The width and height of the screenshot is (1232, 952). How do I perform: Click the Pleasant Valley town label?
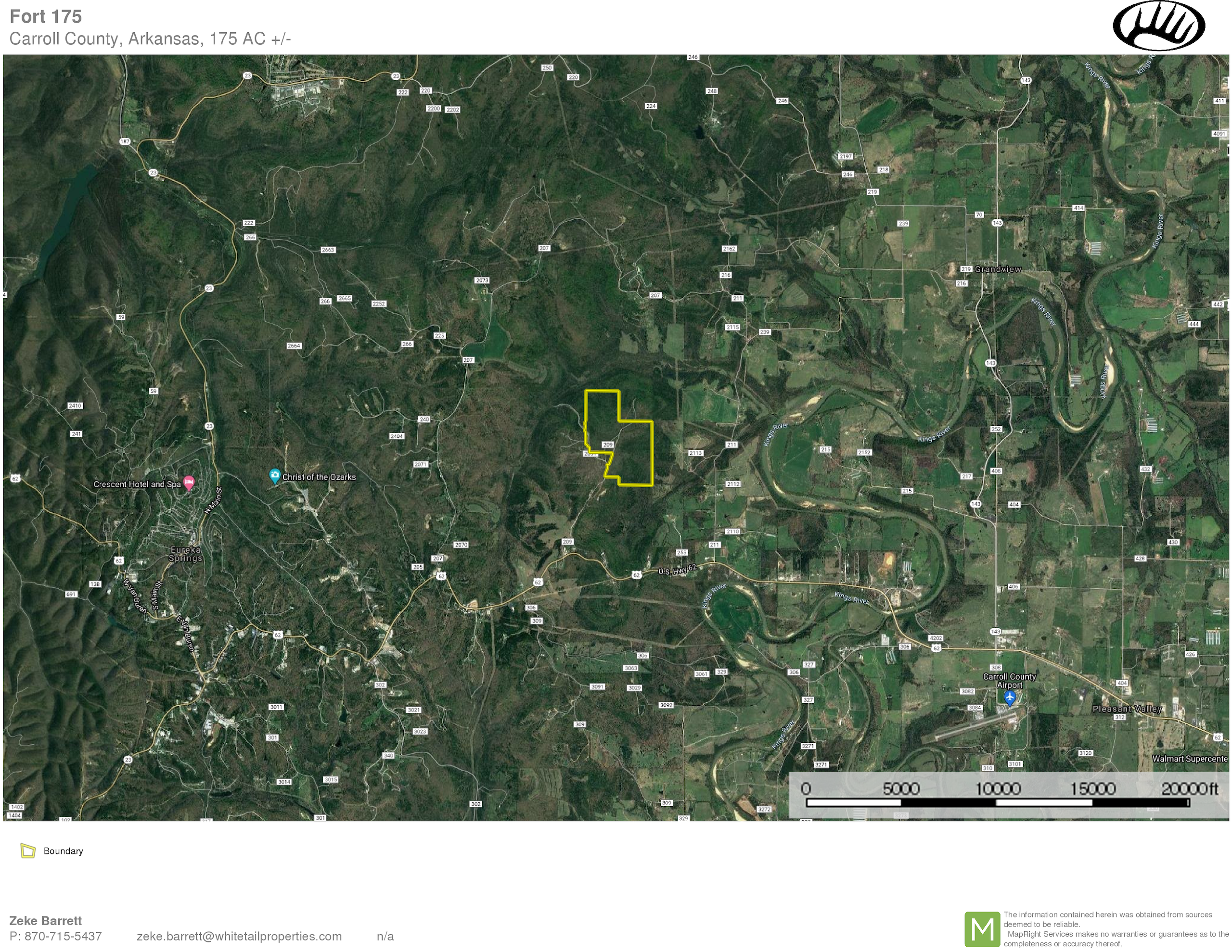(x=1127, y=709)
